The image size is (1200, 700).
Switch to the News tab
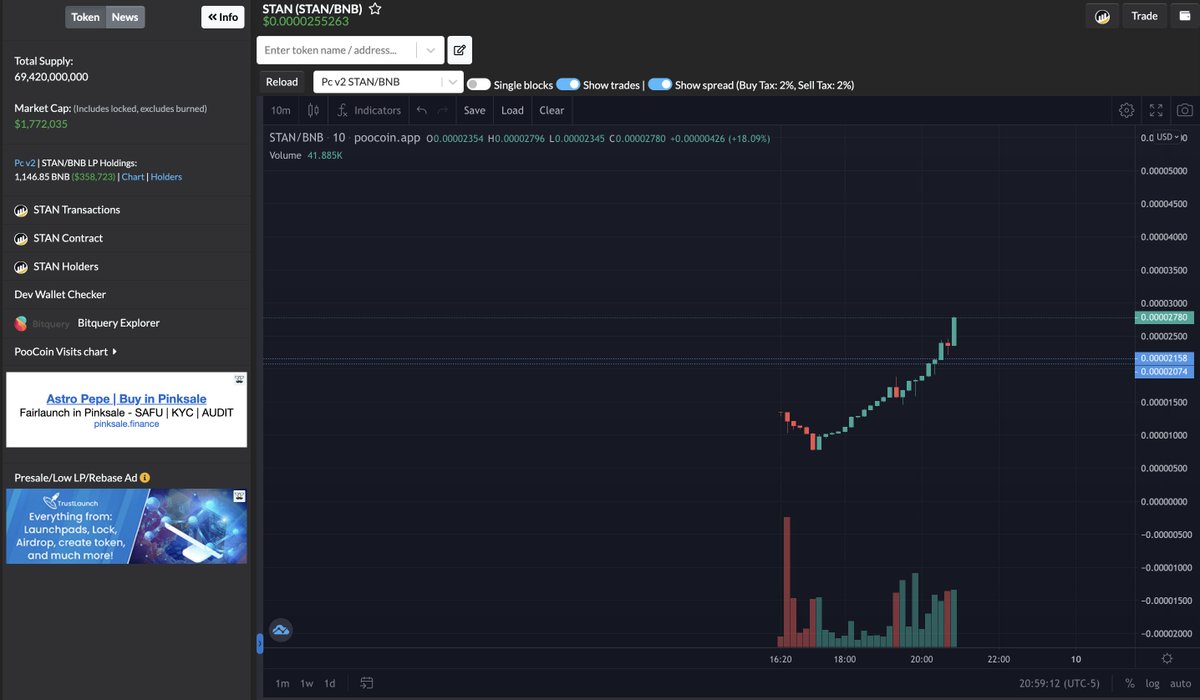[x=125, y=17]
